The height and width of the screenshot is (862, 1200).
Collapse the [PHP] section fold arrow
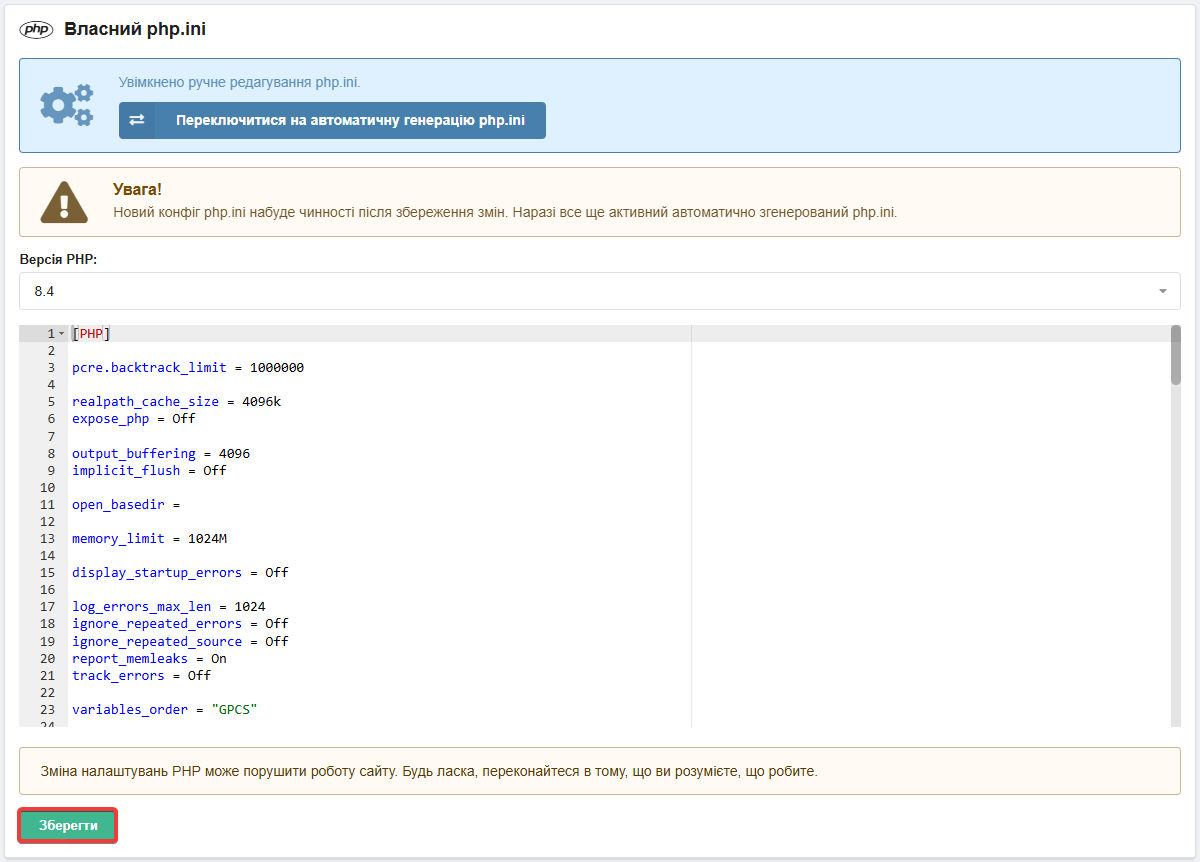click(61, 333)
